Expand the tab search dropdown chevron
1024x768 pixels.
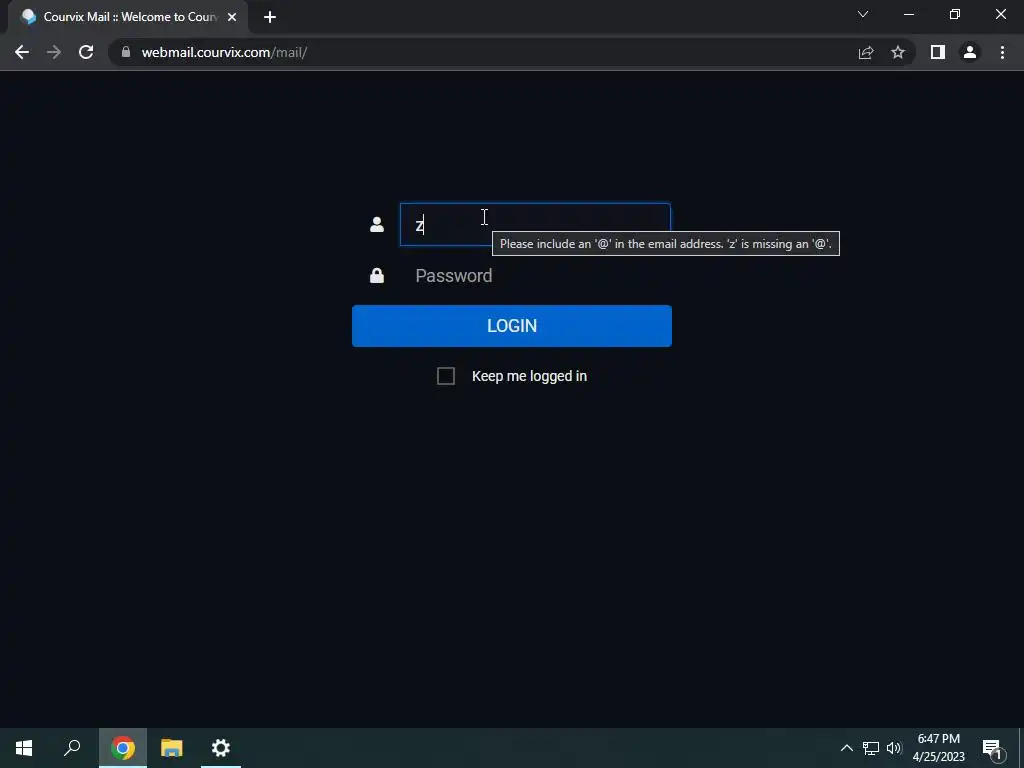pyautogui.click(x=863, y=14)
